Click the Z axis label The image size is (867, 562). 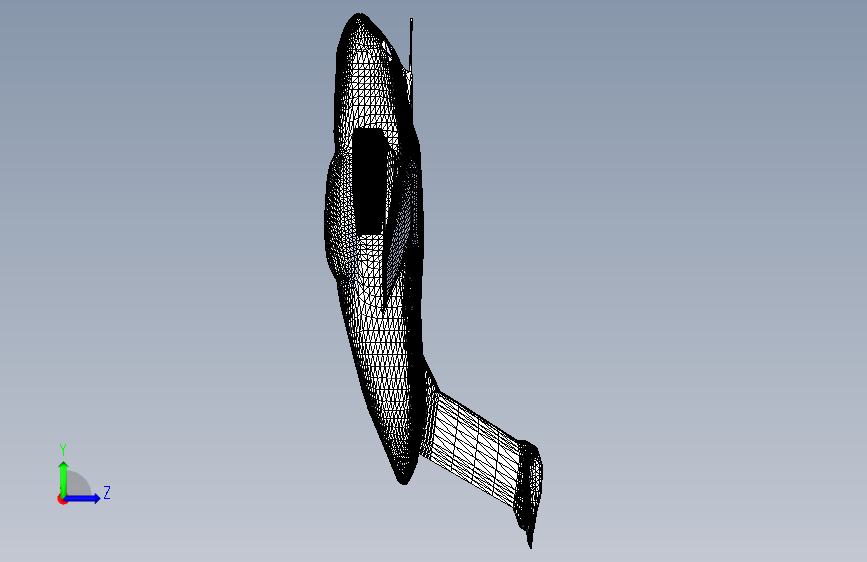[x=107, y=492]
